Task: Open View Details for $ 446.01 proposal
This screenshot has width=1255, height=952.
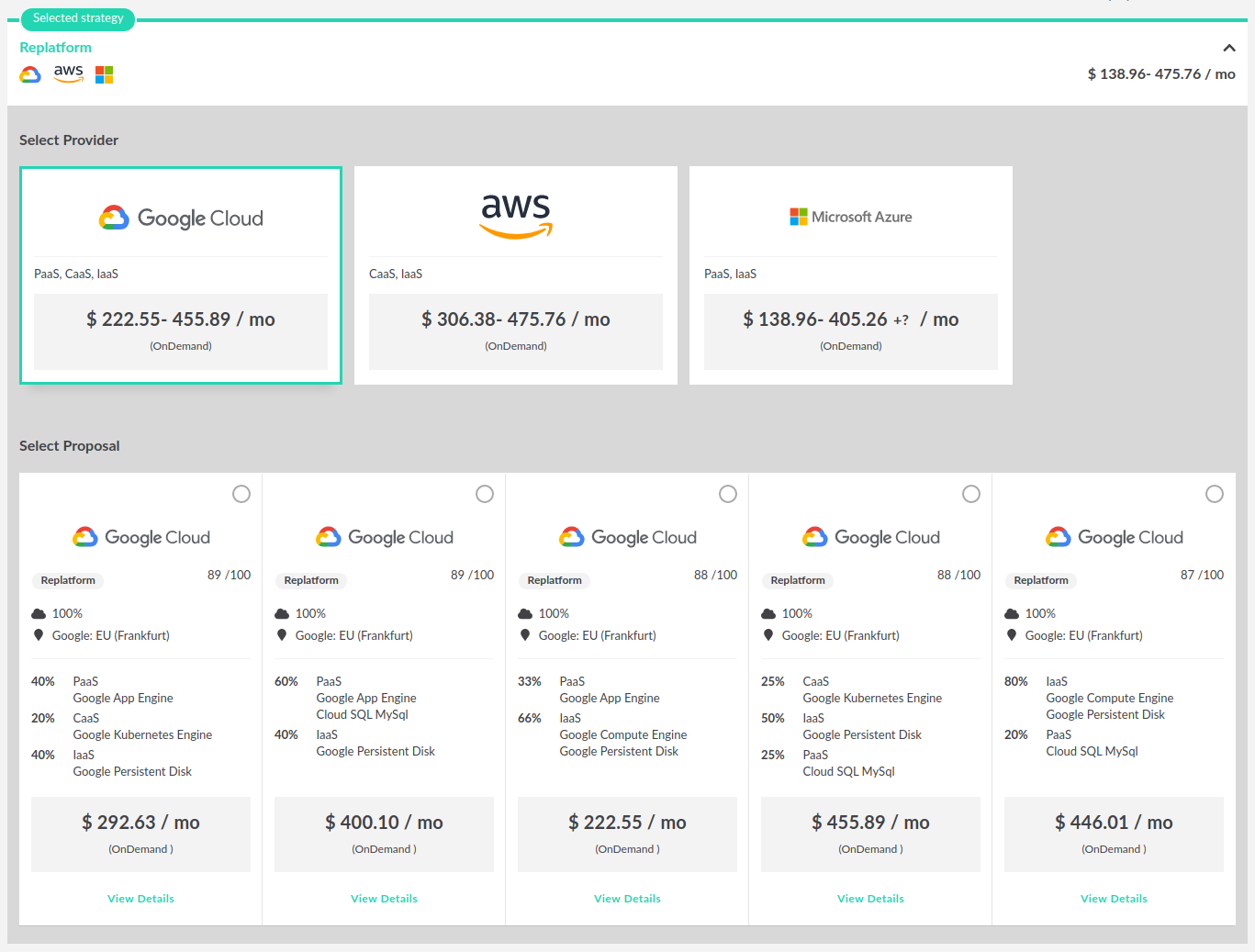Action: (1114, 899)
